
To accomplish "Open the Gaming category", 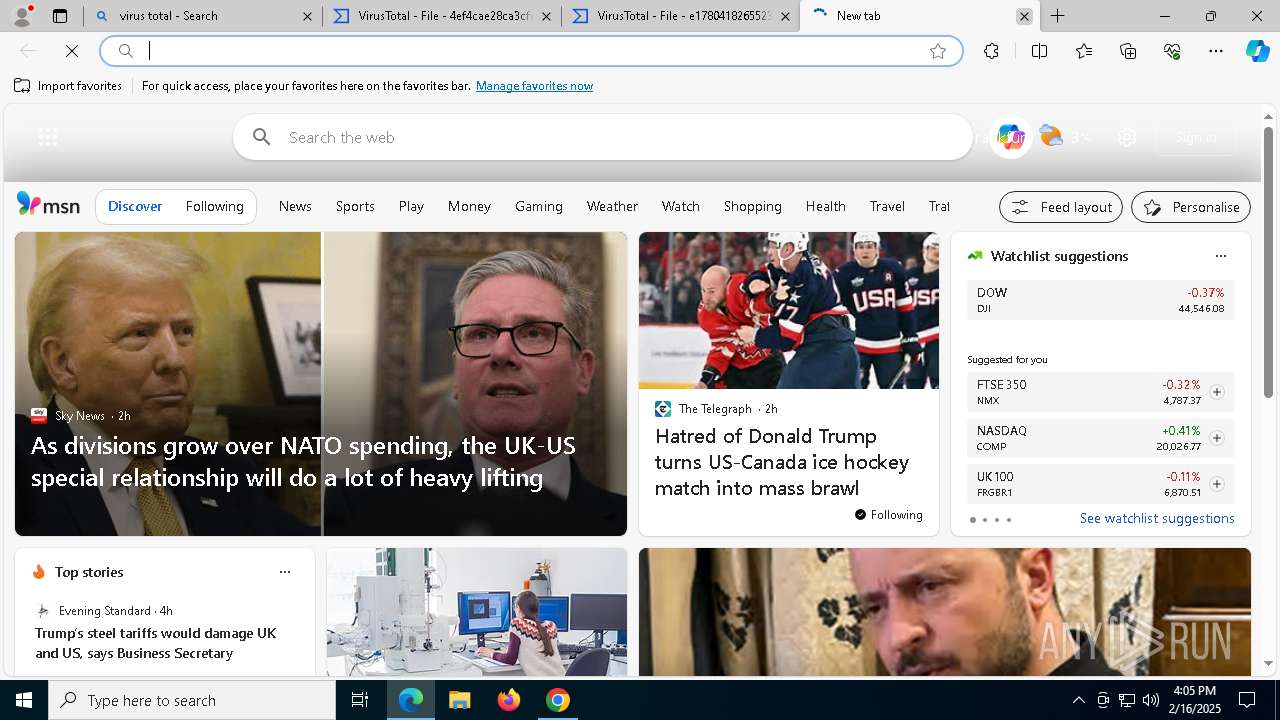I will tap(539, 206).
